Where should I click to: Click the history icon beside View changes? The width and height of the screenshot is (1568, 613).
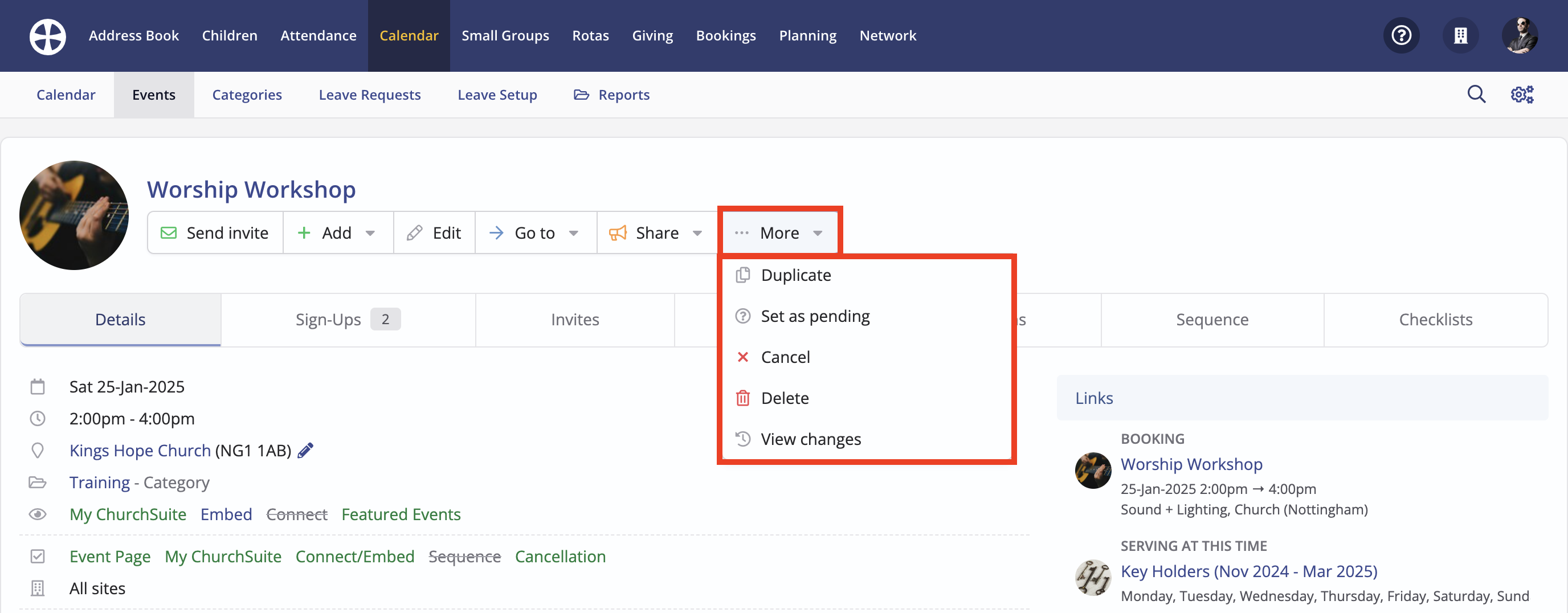(742, 439)
